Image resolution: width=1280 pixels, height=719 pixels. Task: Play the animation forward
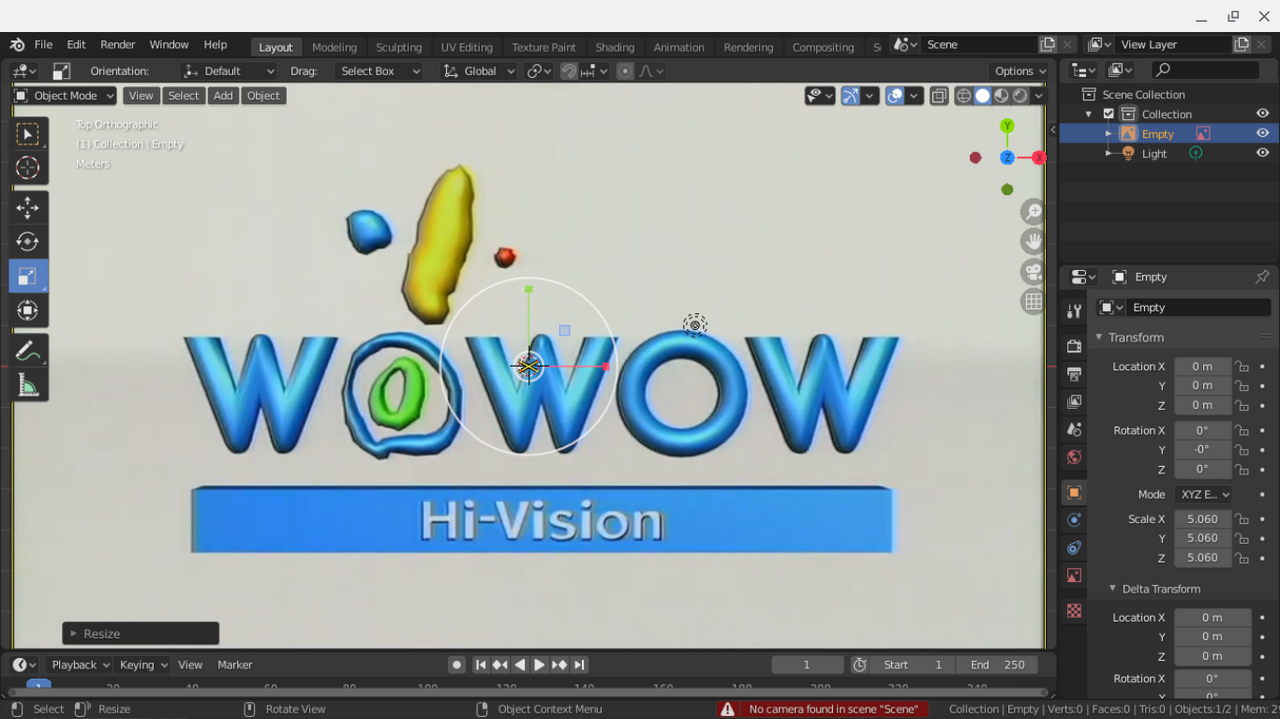tap(540, 665)
